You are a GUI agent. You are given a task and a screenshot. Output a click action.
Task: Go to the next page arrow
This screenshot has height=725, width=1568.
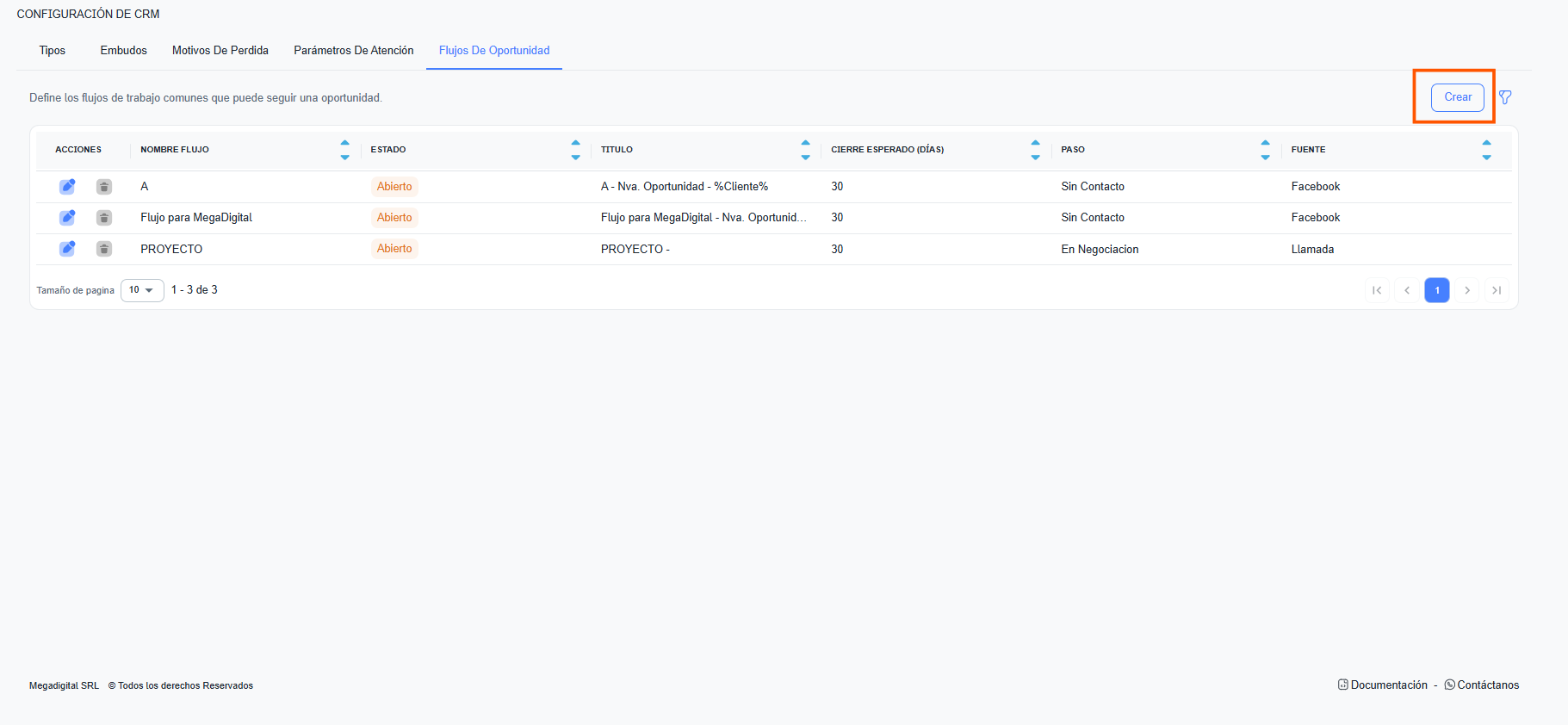coord(1467,290)
